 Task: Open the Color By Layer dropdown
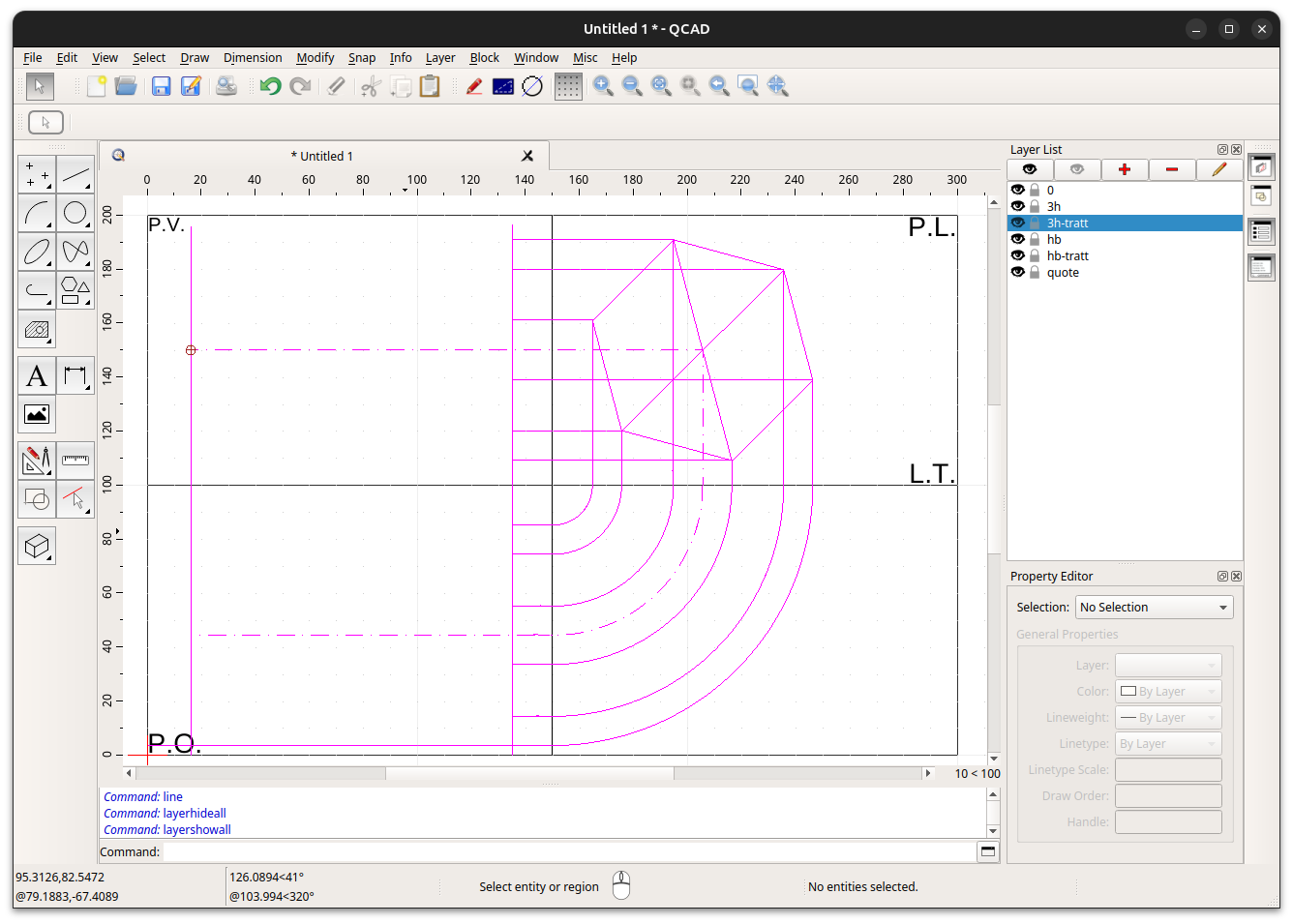pos(1168,692)
